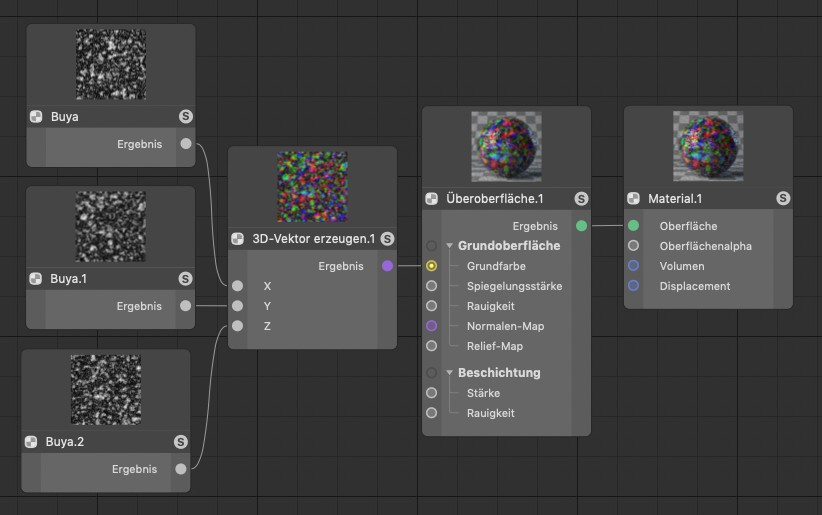Click the purple Ergebnis output of 3D-Vektor node
The image size is (822, 515).
[387, 266]
